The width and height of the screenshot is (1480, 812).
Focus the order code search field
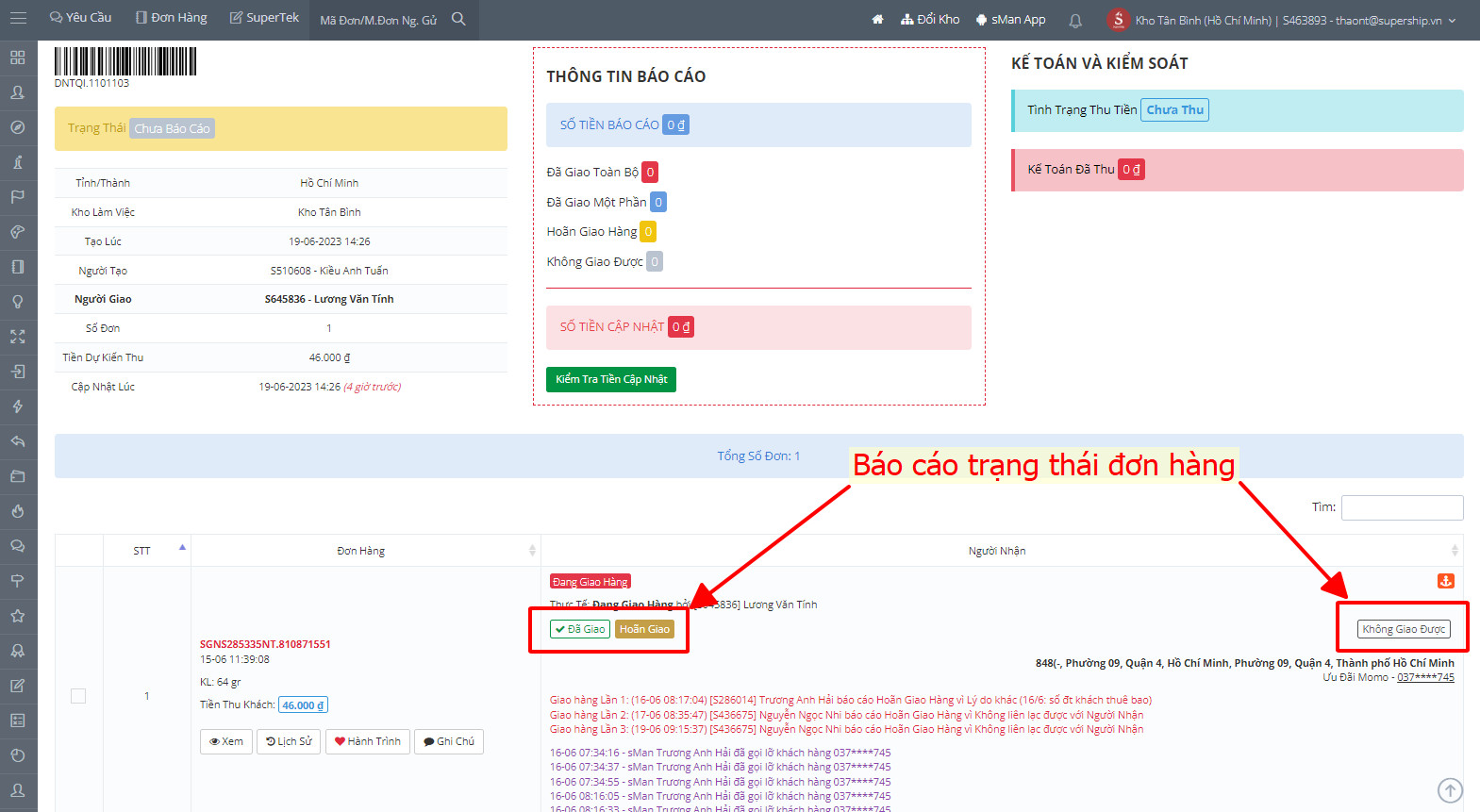378,20
